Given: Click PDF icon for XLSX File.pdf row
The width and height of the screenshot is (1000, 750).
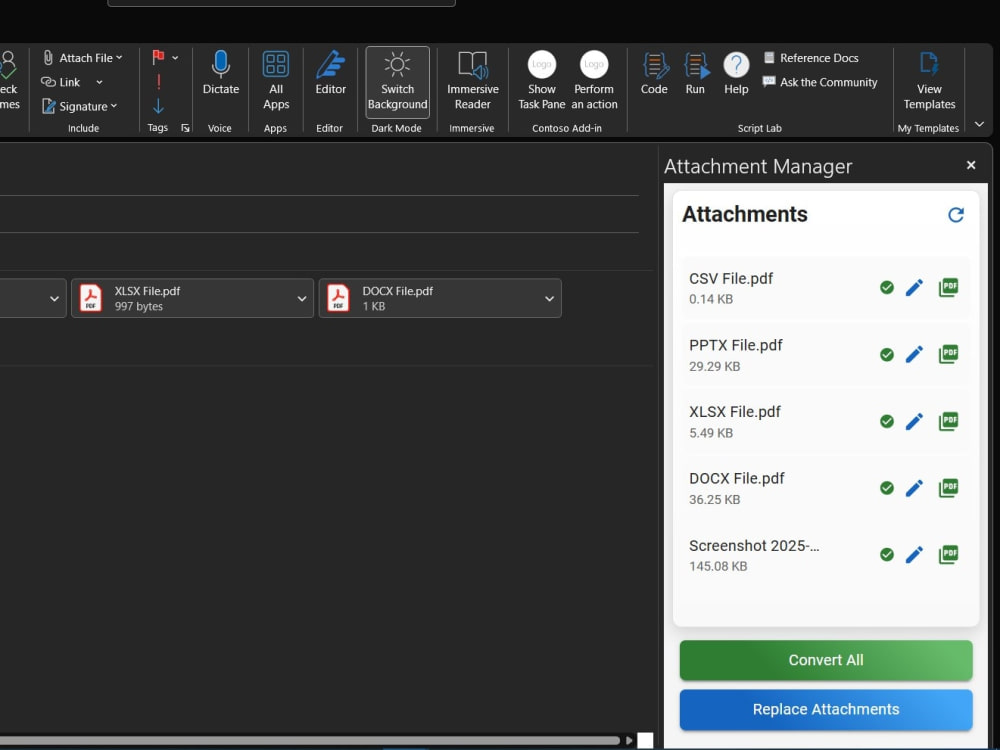Looking at the screenshot, I should coord(948,421).
